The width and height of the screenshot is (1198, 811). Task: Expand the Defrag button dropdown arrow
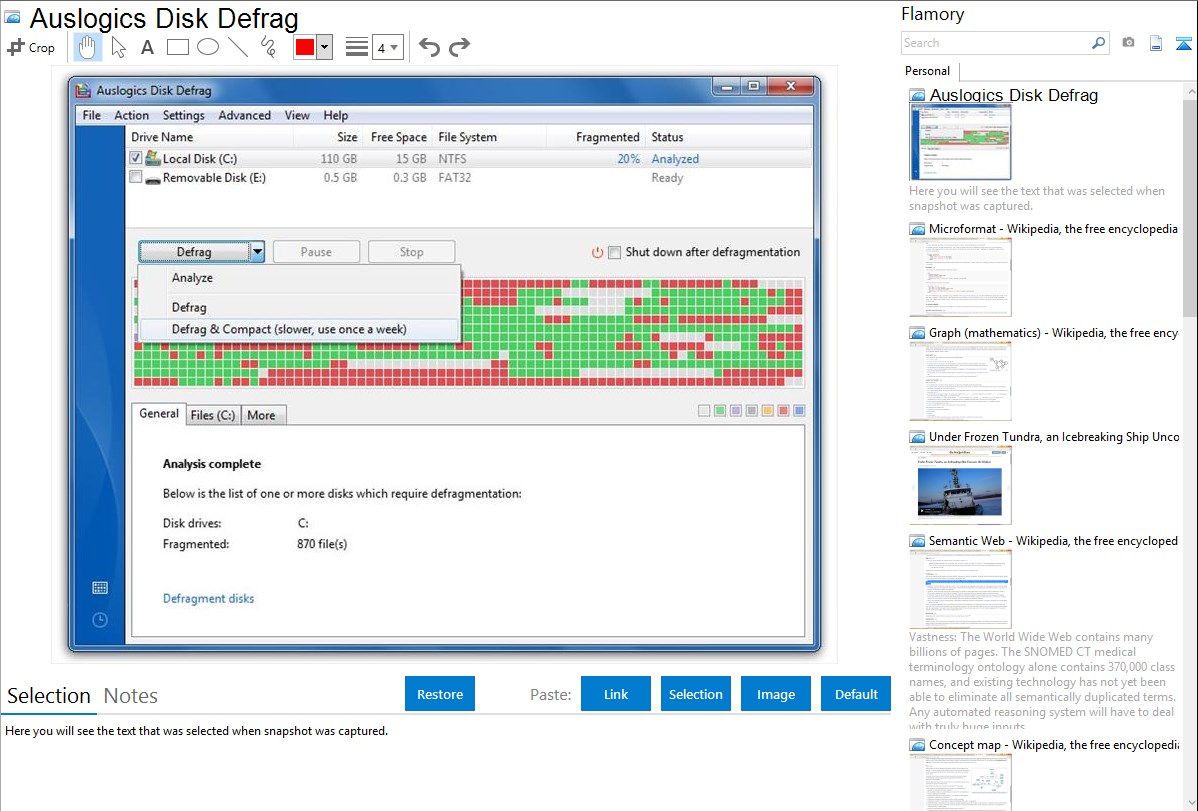[257, 251]
